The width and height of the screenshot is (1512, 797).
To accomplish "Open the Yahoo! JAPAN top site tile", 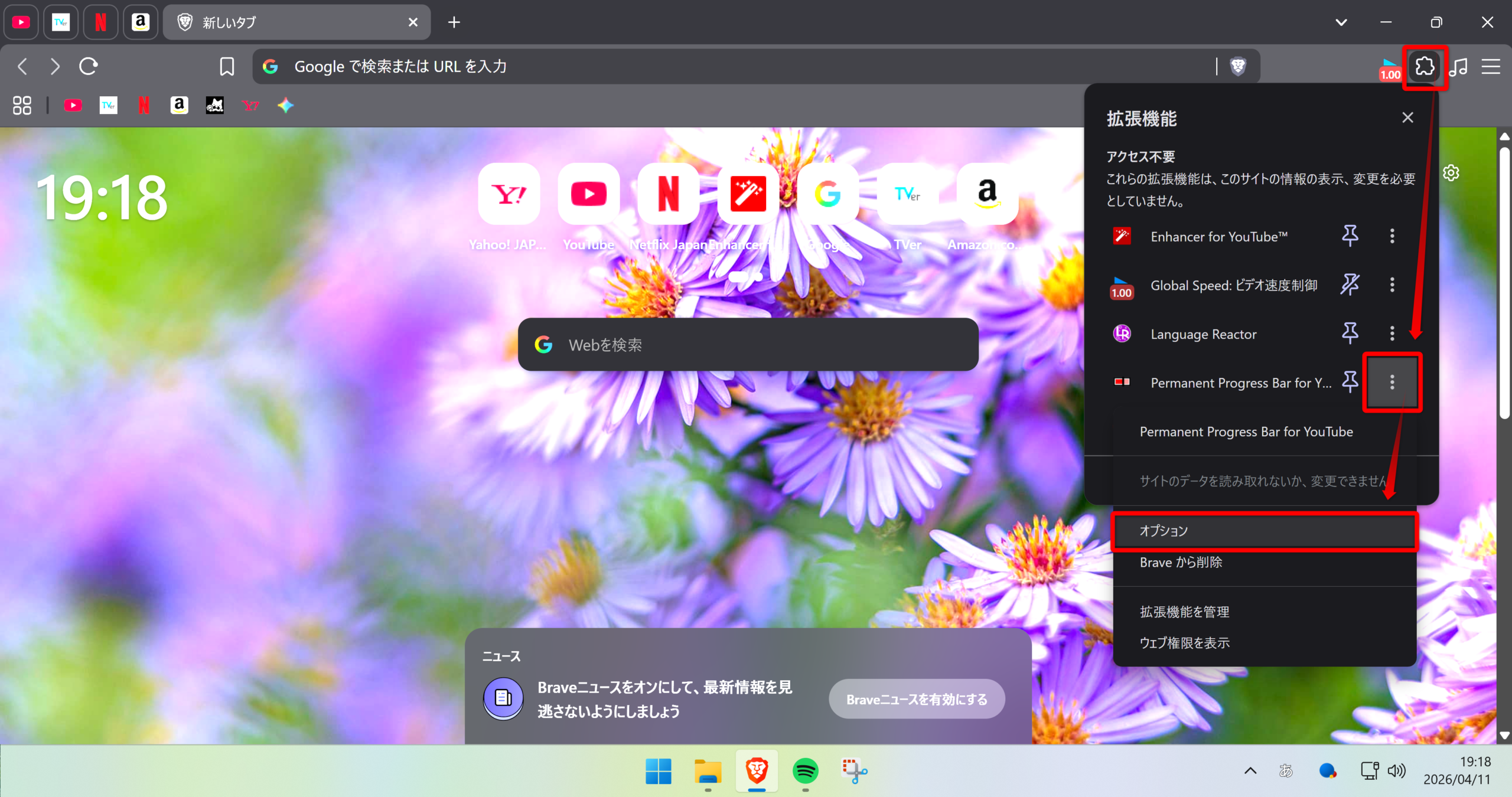I will (509, 194).
